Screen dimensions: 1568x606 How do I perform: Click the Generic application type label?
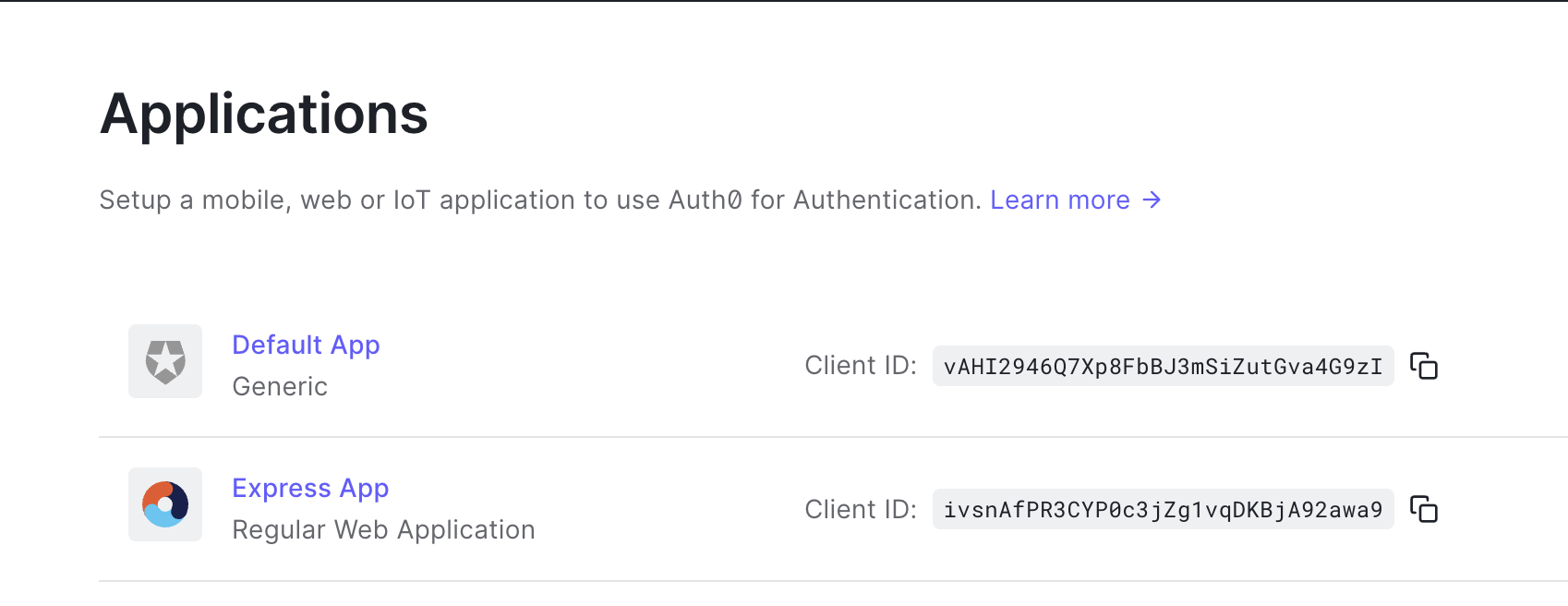[280, 386]
